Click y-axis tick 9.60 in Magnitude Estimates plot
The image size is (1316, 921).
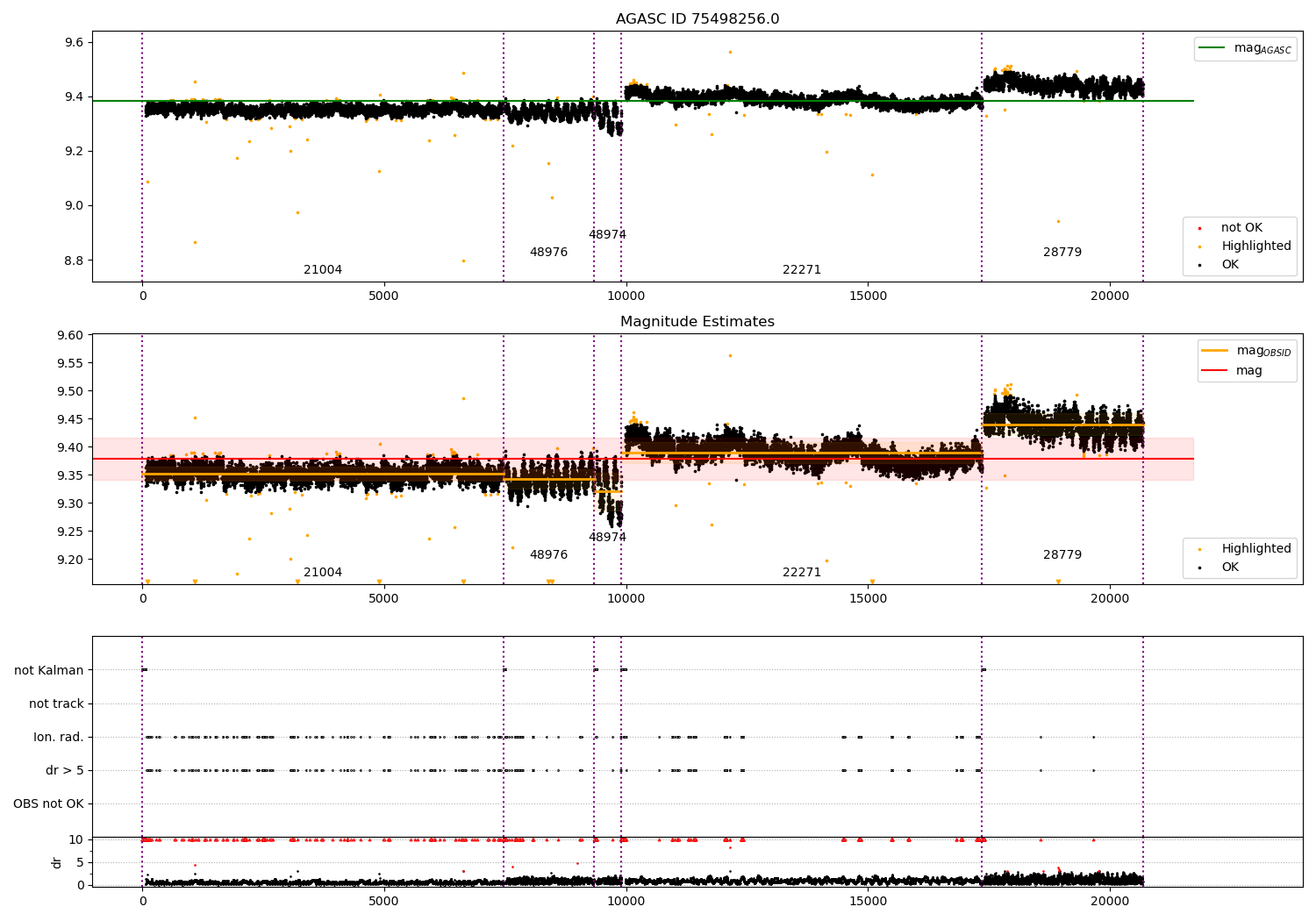coord(71,335)
